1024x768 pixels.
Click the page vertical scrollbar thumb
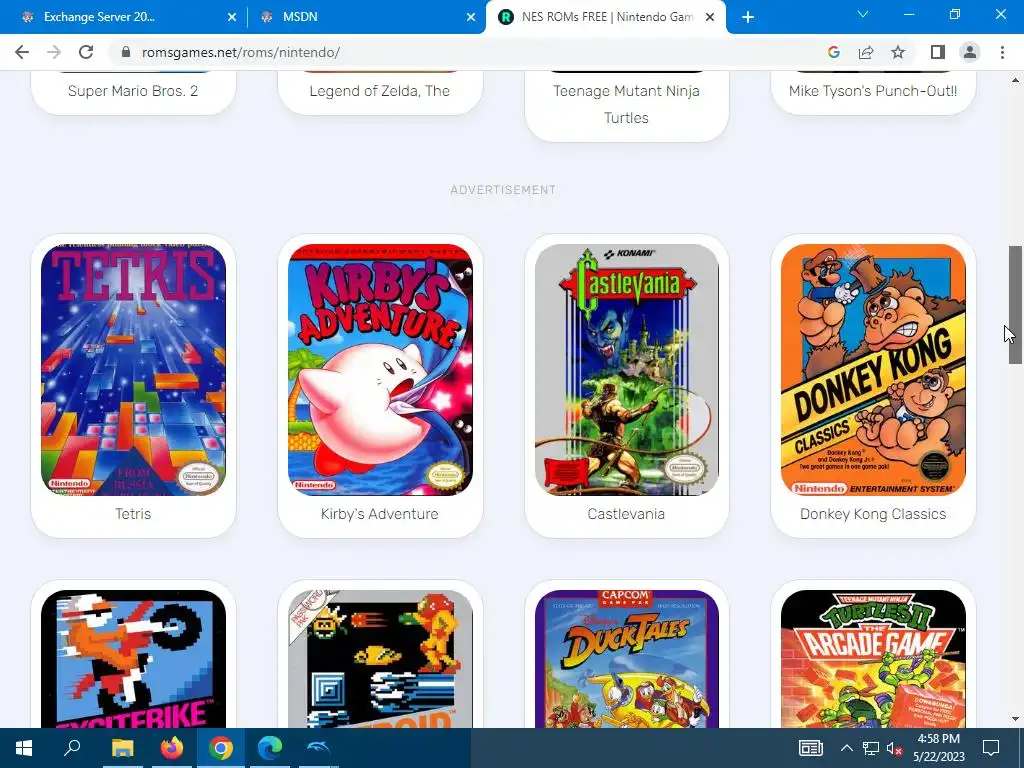(1015, 304)
